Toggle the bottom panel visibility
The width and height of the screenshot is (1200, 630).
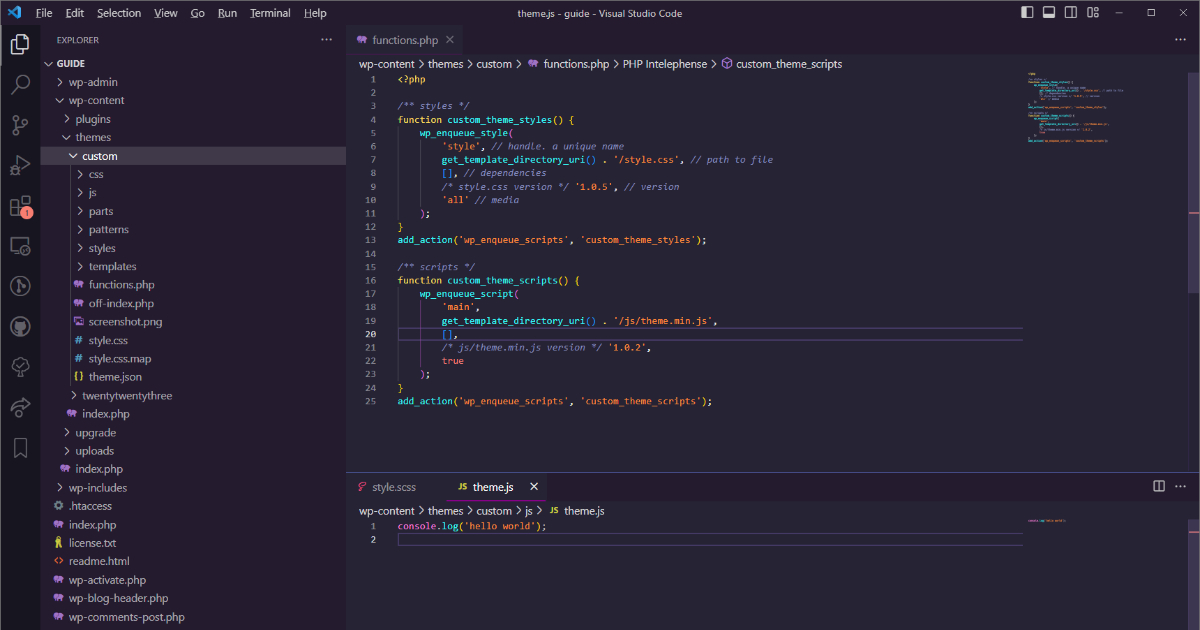[x=1048, y=13]
